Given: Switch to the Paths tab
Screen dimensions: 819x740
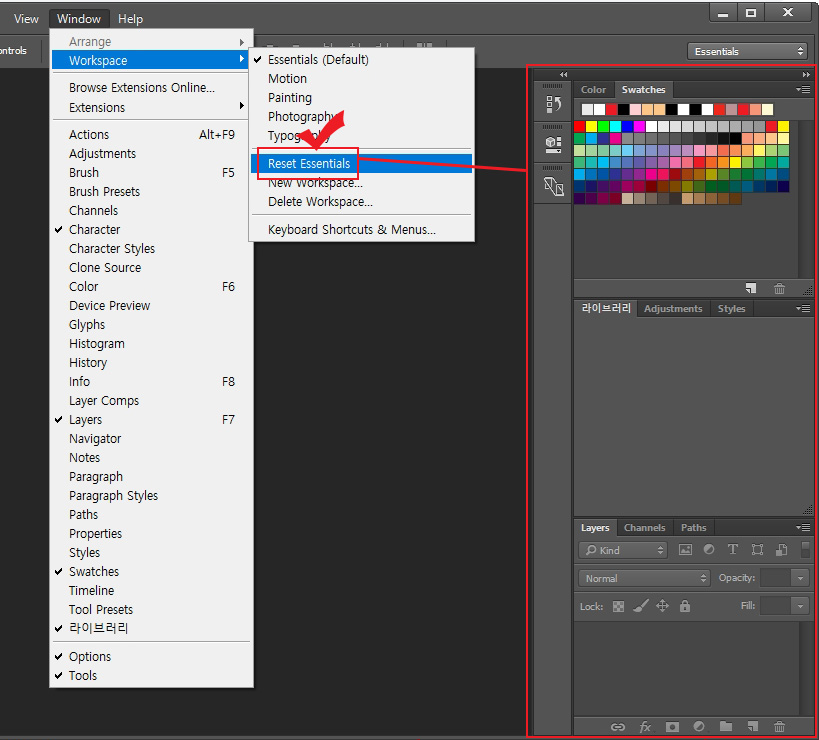Looking at the screenshot, I should 694,527.
